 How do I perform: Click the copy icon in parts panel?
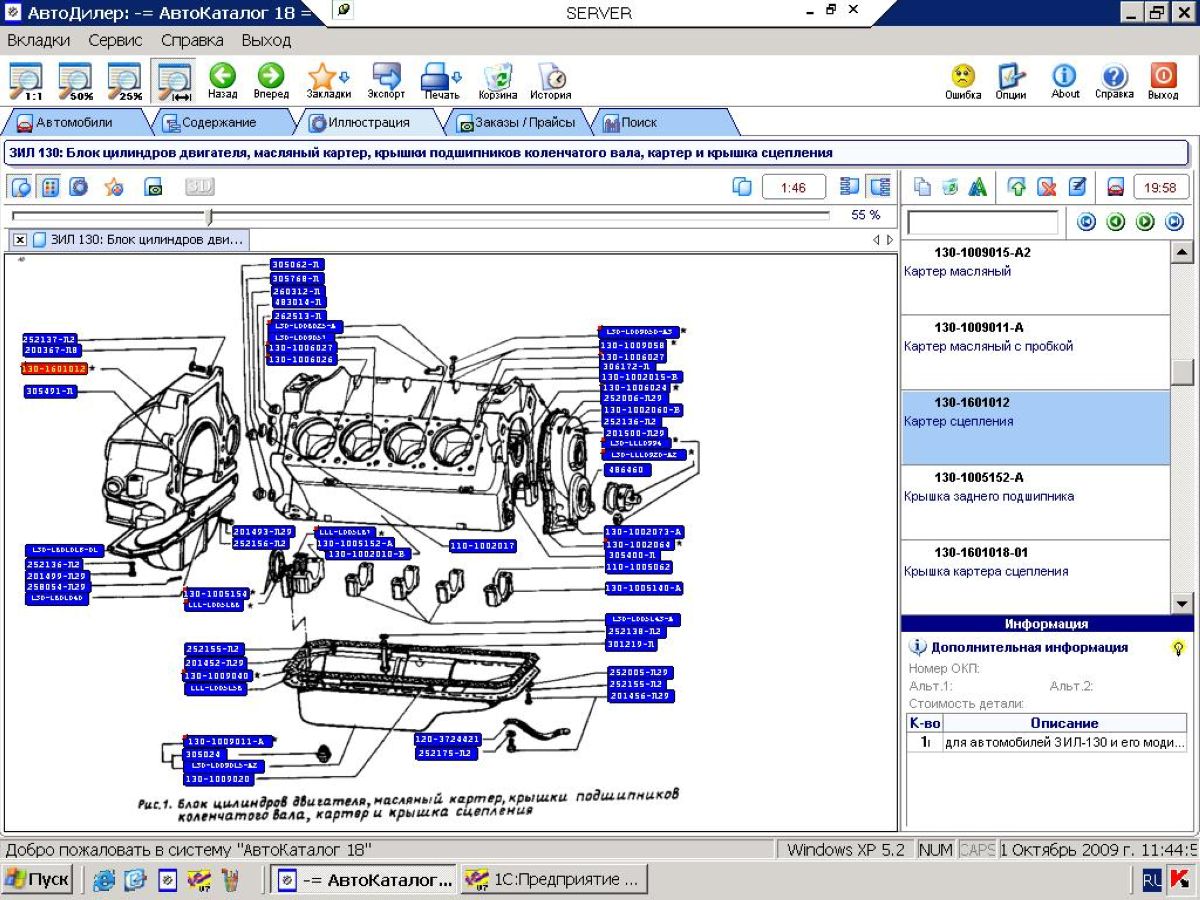point(923,187)
